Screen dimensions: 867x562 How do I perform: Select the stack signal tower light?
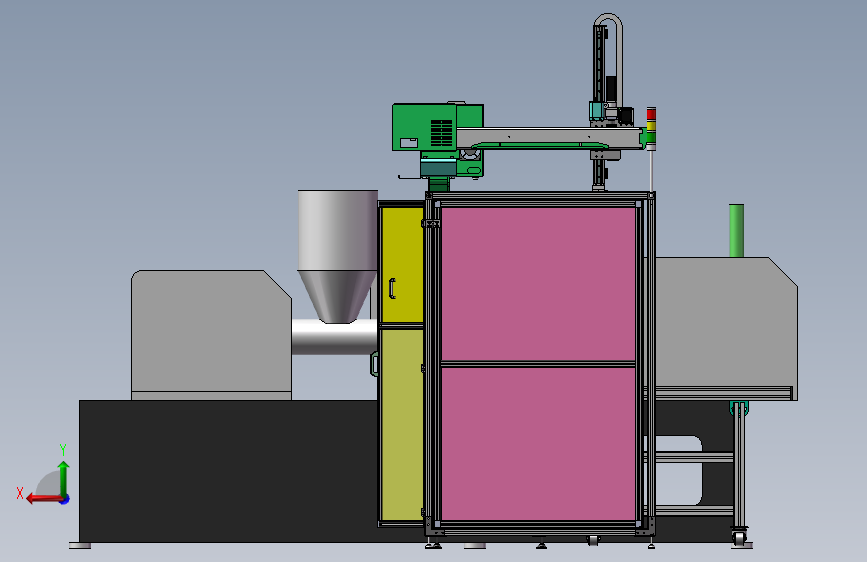point(651,128)
